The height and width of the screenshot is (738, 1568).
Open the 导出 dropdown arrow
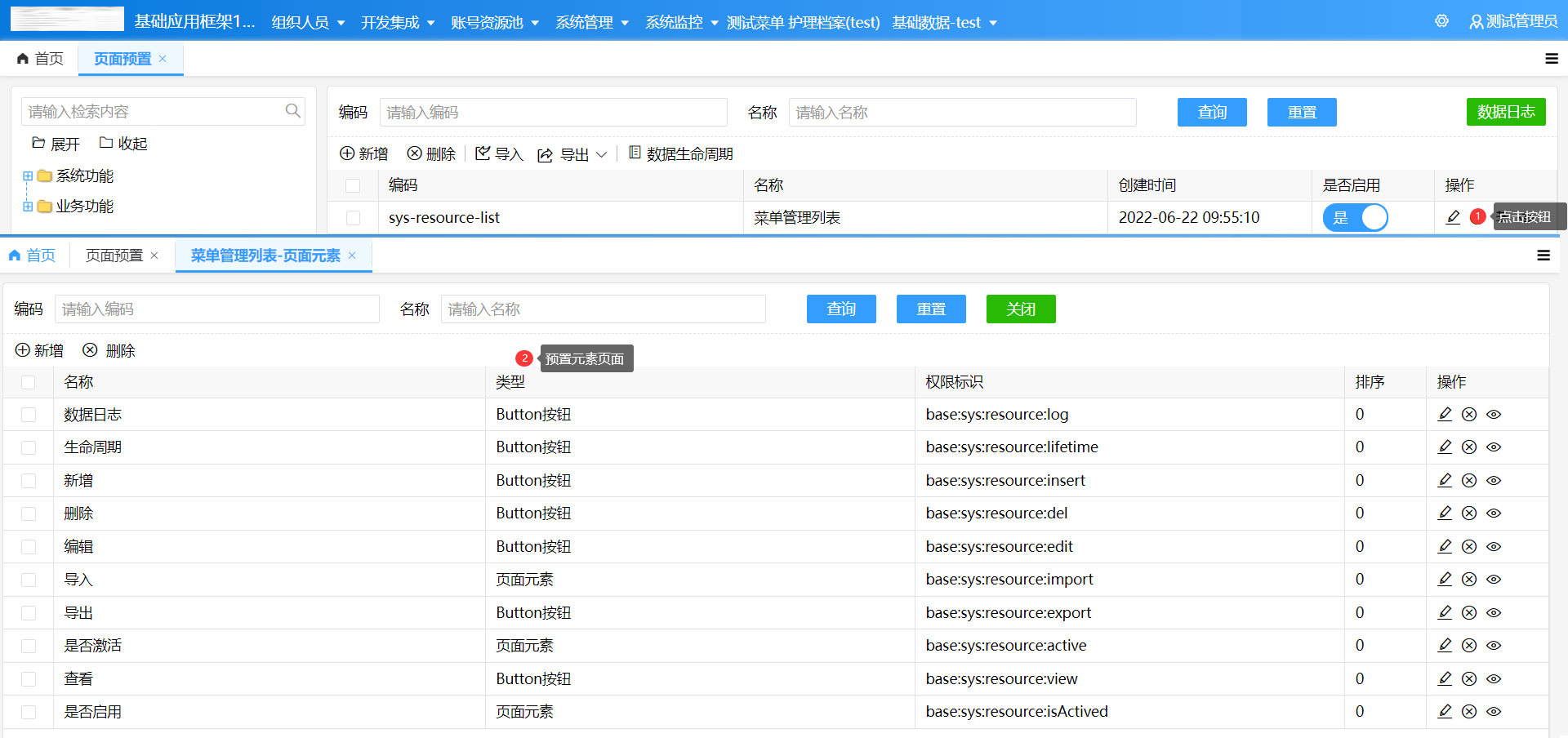(x=603, y=154)
